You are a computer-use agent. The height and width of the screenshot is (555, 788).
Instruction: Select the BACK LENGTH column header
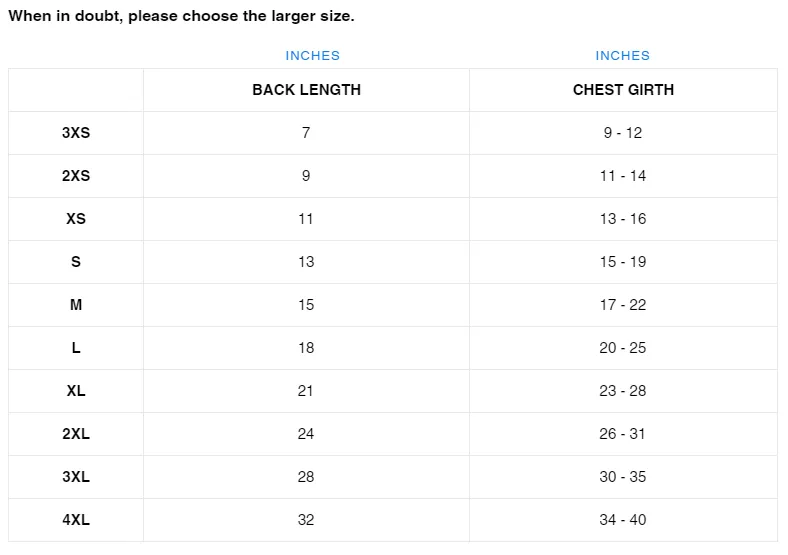(307, 90)
